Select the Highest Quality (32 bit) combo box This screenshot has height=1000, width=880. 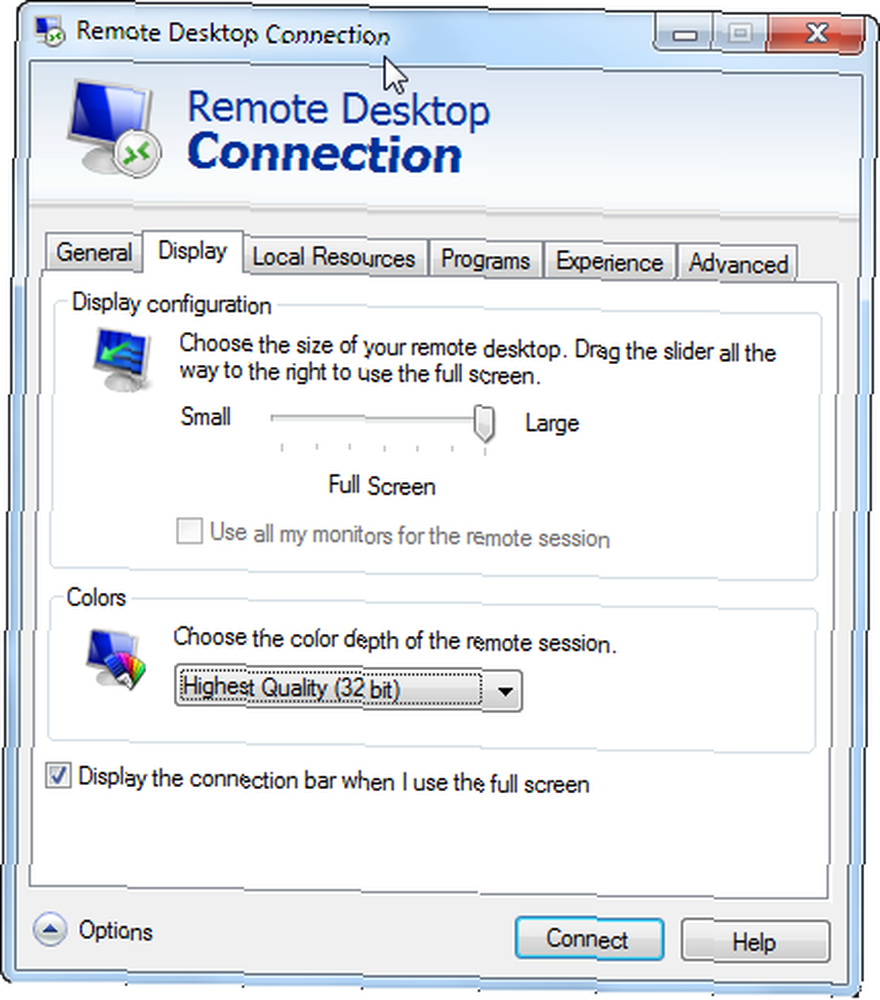tap(348, 689)
